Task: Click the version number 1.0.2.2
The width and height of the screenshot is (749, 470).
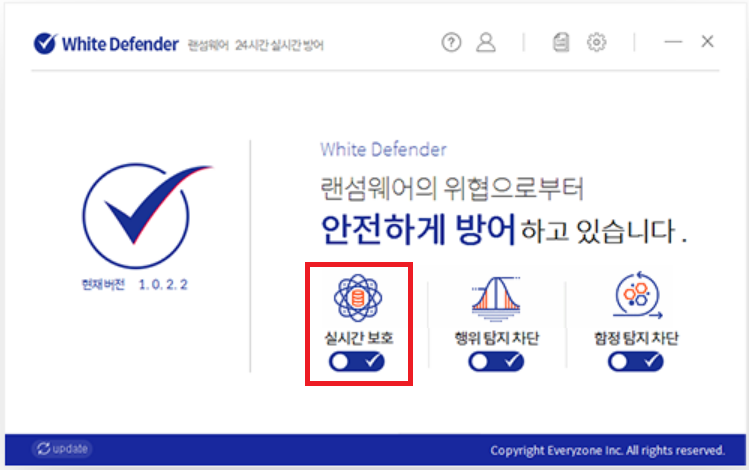Action: [x=163, y=285]
